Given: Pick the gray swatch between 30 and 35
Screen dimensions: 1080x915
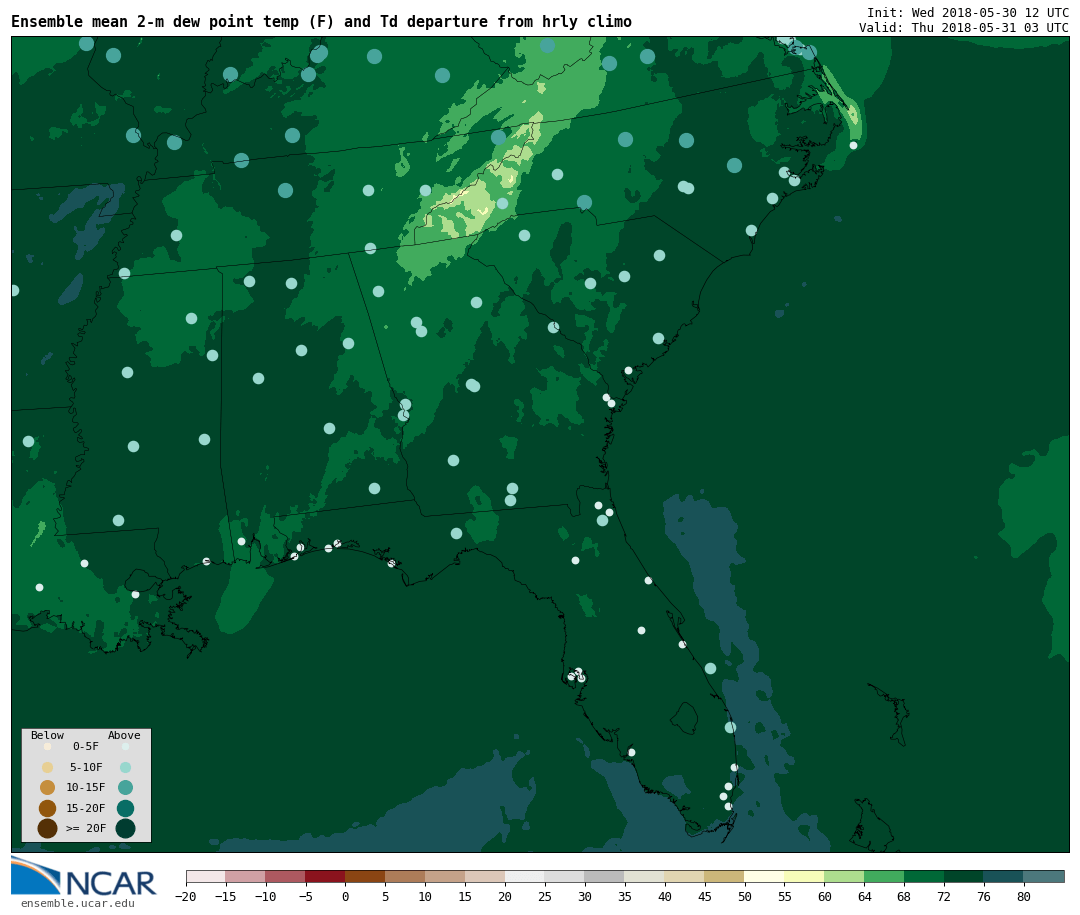Looking at the screenshot, I should pyautogui.click(x=605, y=876).
